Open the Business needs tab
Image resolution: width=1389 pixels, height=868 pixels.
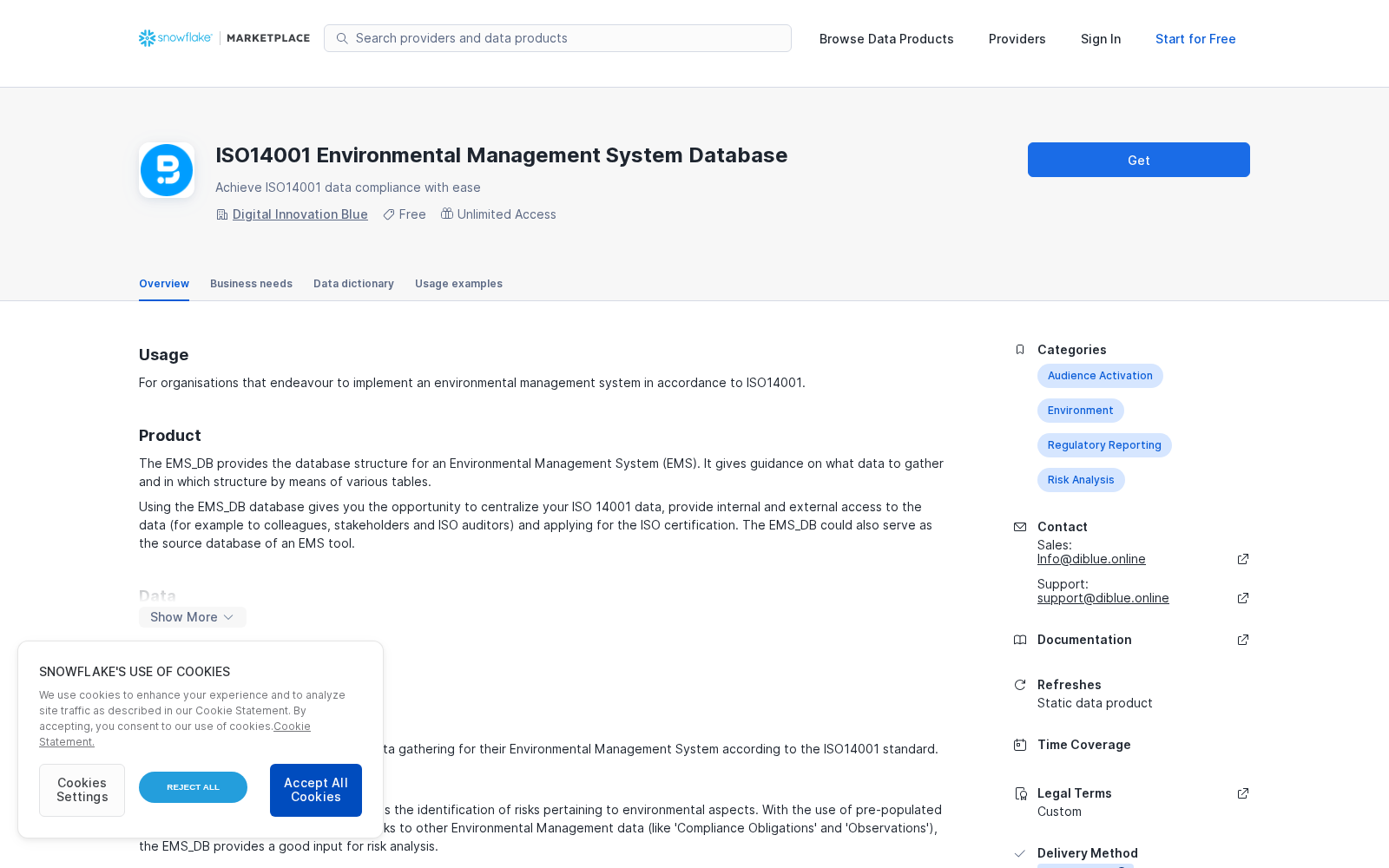click(251, 284)
